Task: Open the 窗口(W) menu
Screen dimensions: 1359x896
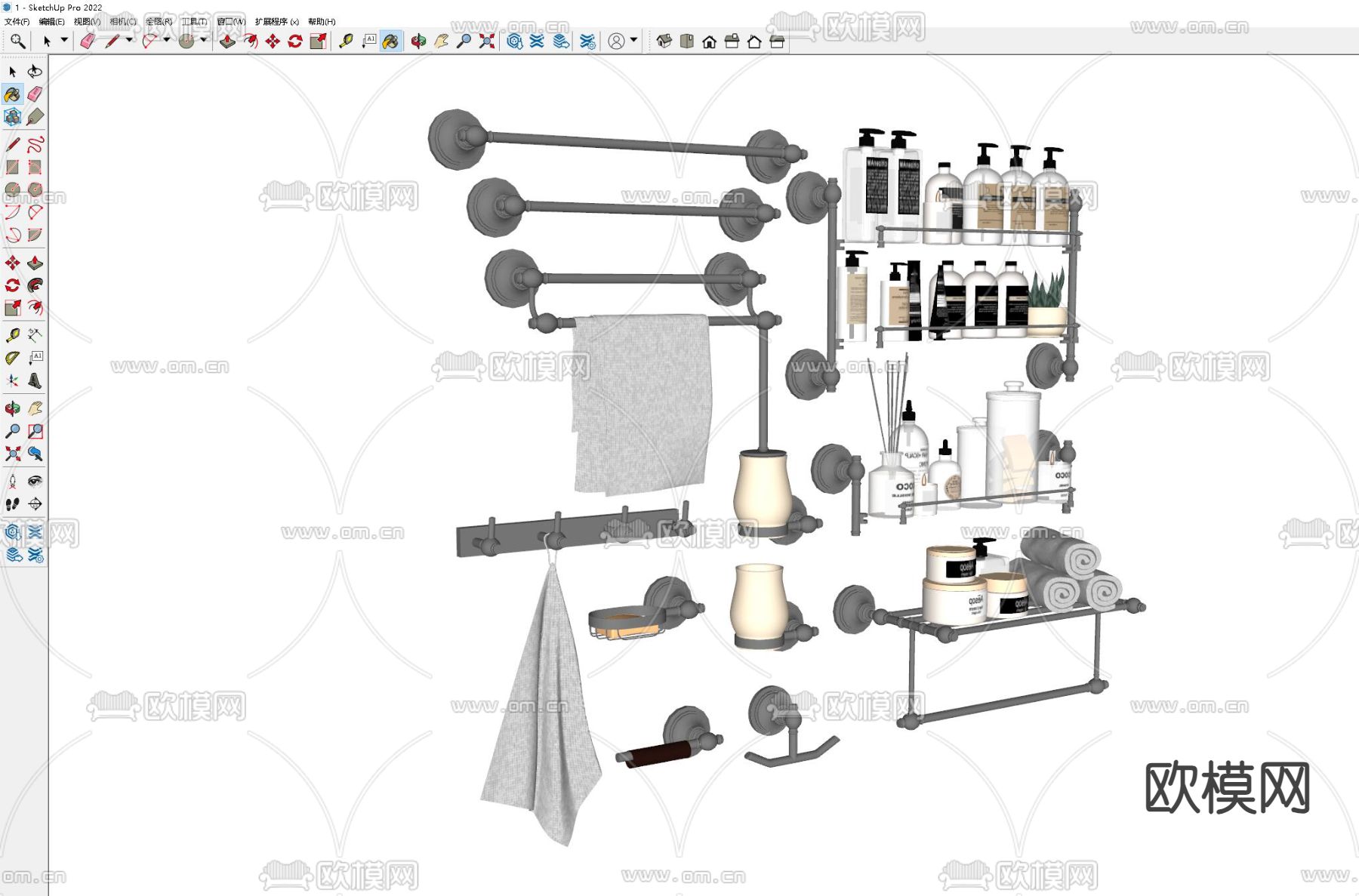Action: point(231,22)
